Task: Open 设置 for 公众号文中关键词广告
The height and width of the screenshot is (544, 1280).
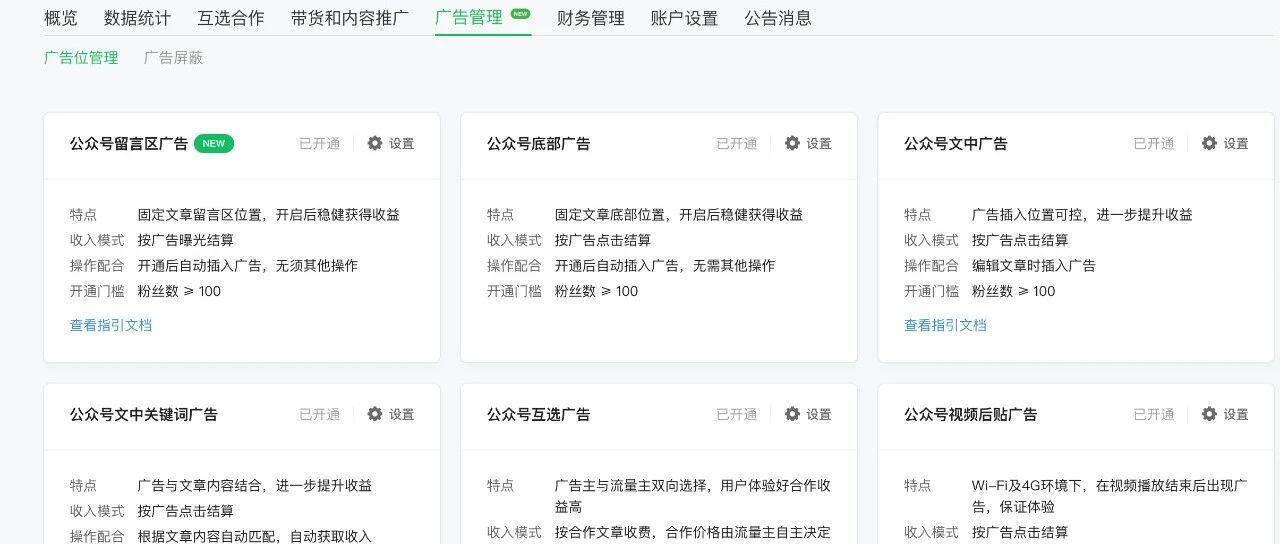Action: coord(401,415)
